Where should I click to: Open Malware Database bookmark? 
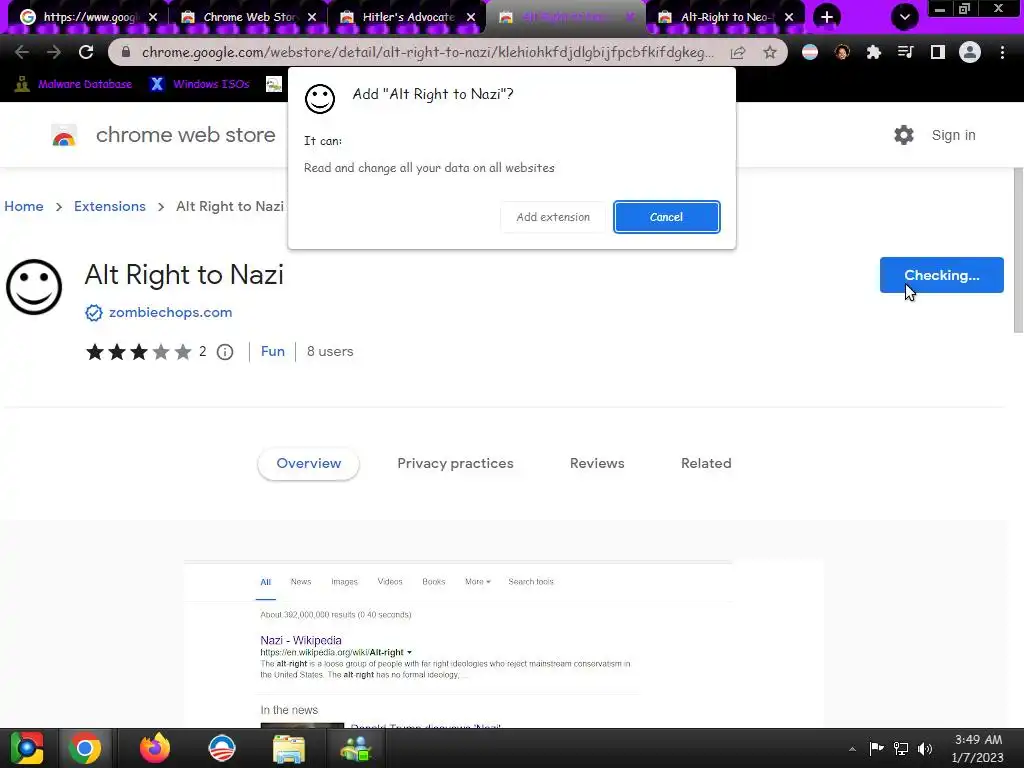[x=74, y=84]
